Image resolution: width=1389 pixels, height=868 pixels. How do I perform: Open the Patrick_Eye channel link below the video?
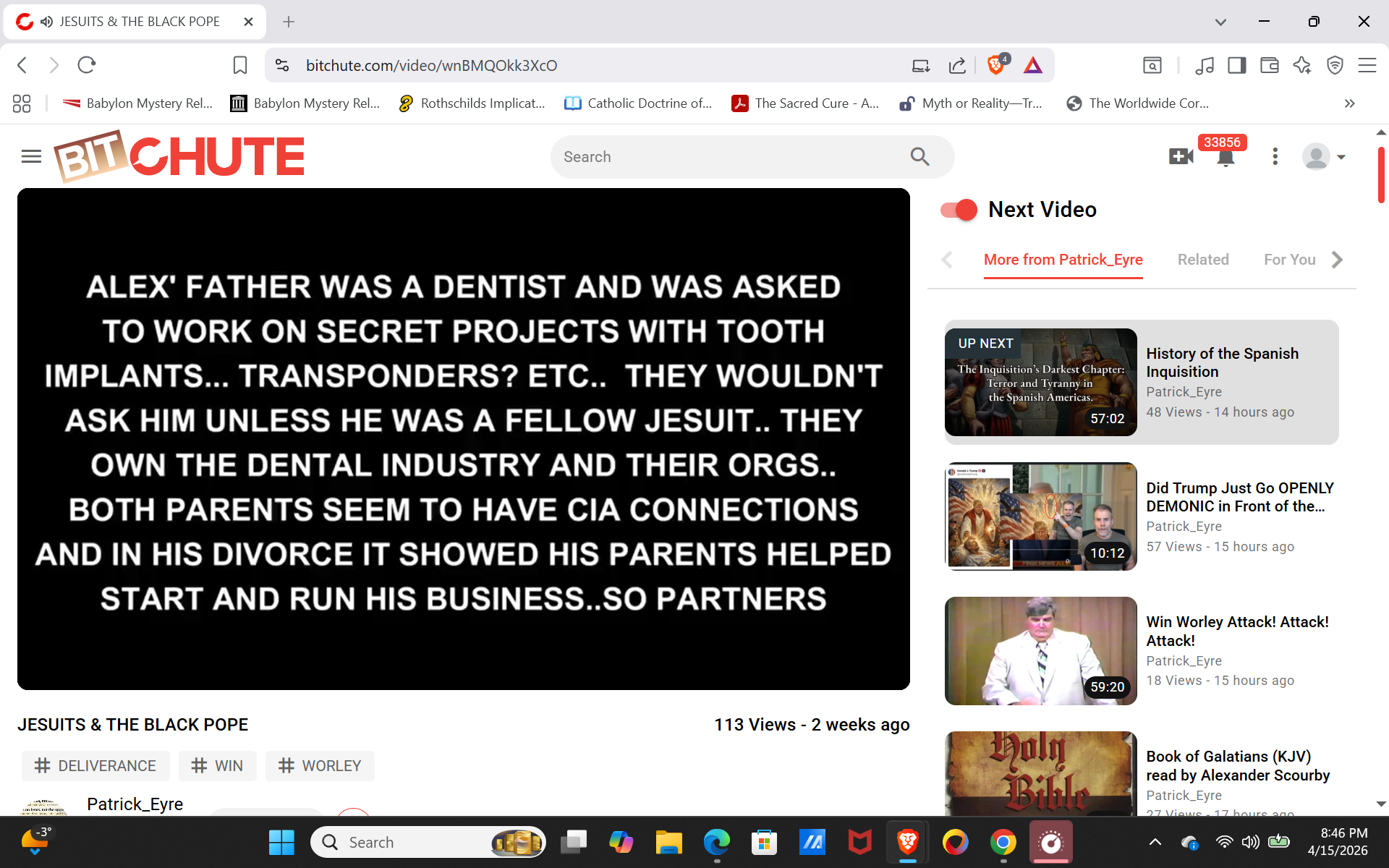pos(135,804)
